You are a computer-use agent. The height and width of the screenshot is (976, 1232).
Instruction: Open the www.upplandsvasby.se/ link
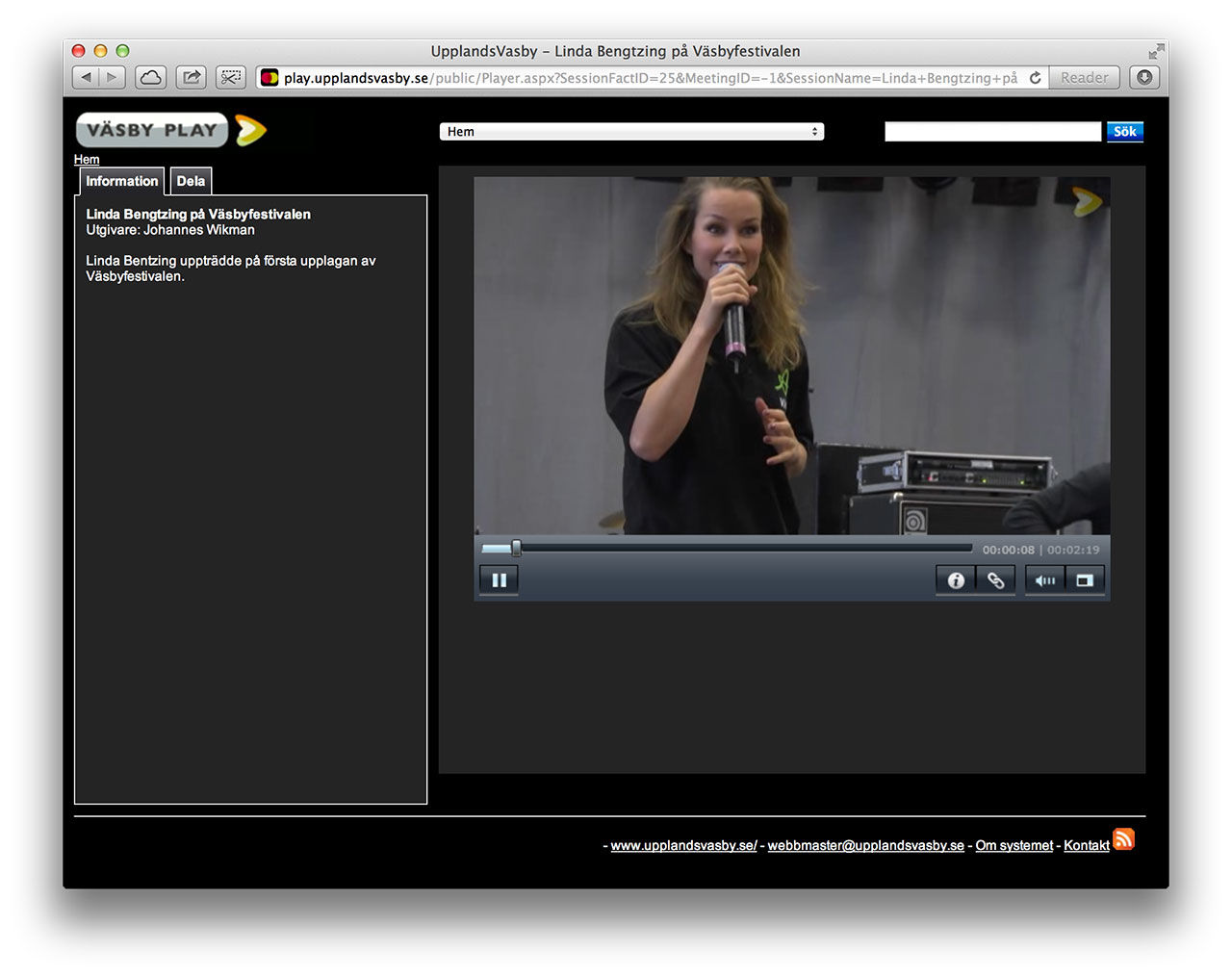(x=683, y=845)
